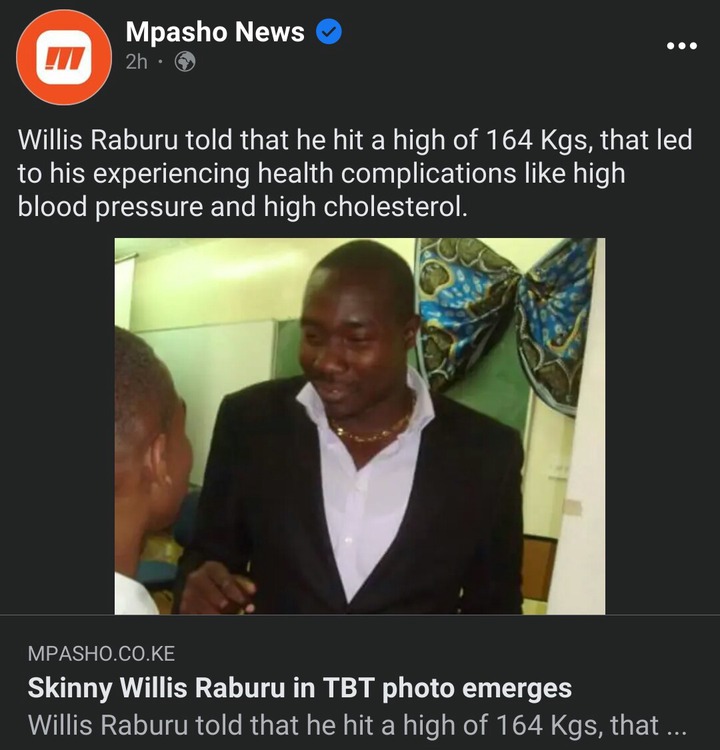Screen dimensions: 720x750
Task: Open the headline Skinny Willis Raburu in TBT
Action: tap(299, 688)
